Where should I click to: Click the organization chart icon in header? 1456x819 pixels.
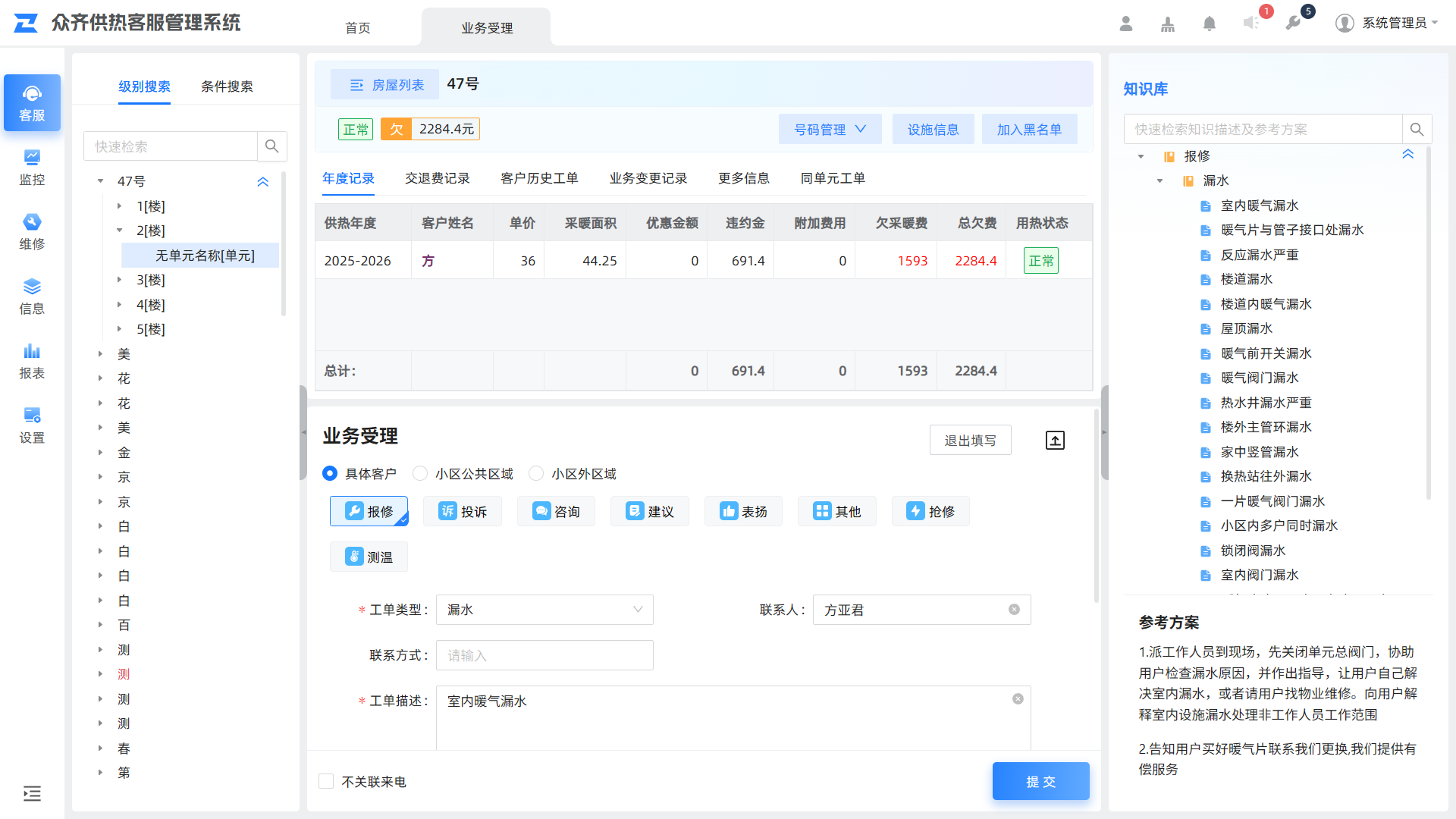tap(1168, 24)
